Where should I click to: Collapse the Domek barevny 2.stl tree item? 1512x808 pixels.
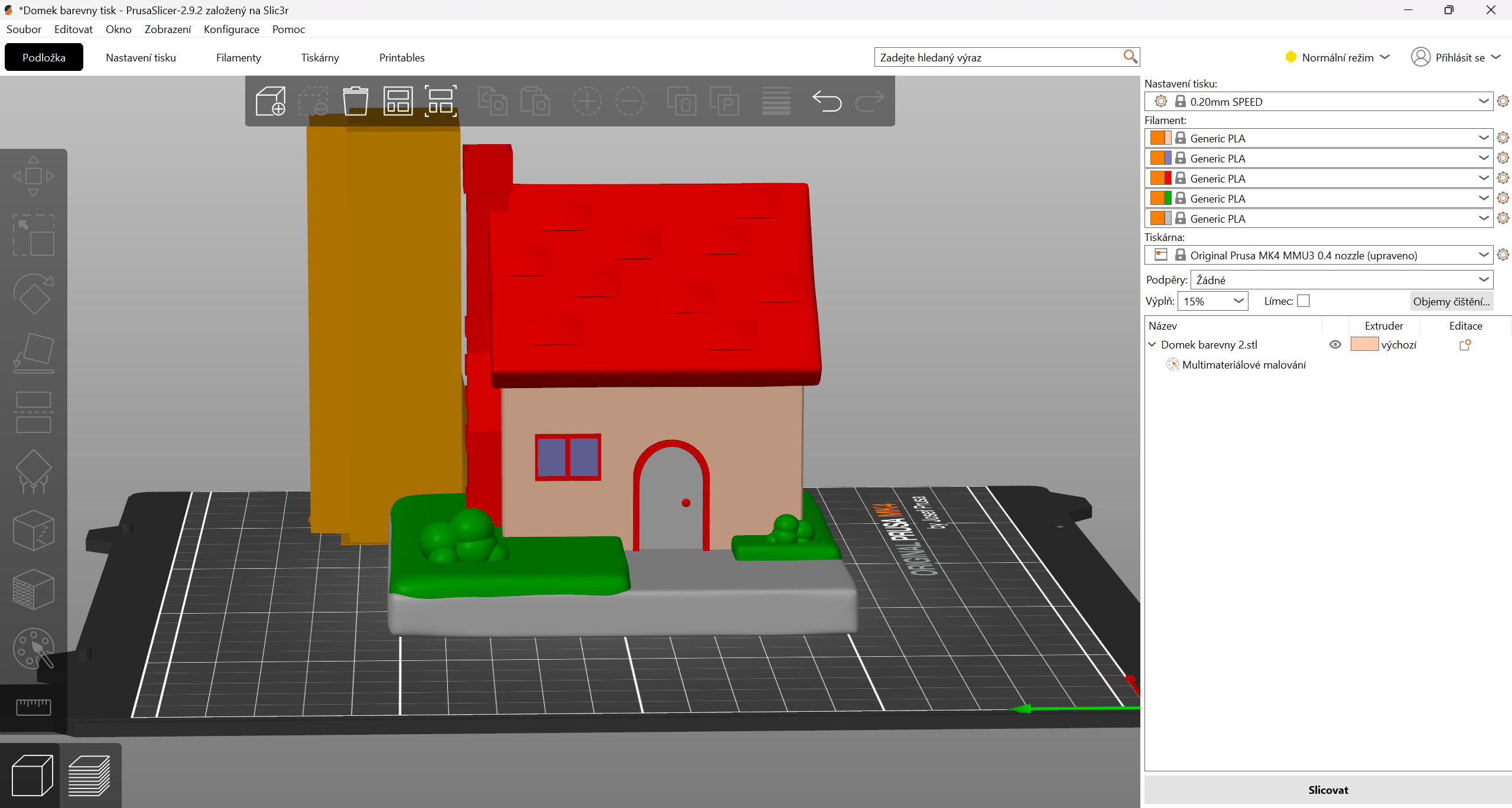point(1152,344)
